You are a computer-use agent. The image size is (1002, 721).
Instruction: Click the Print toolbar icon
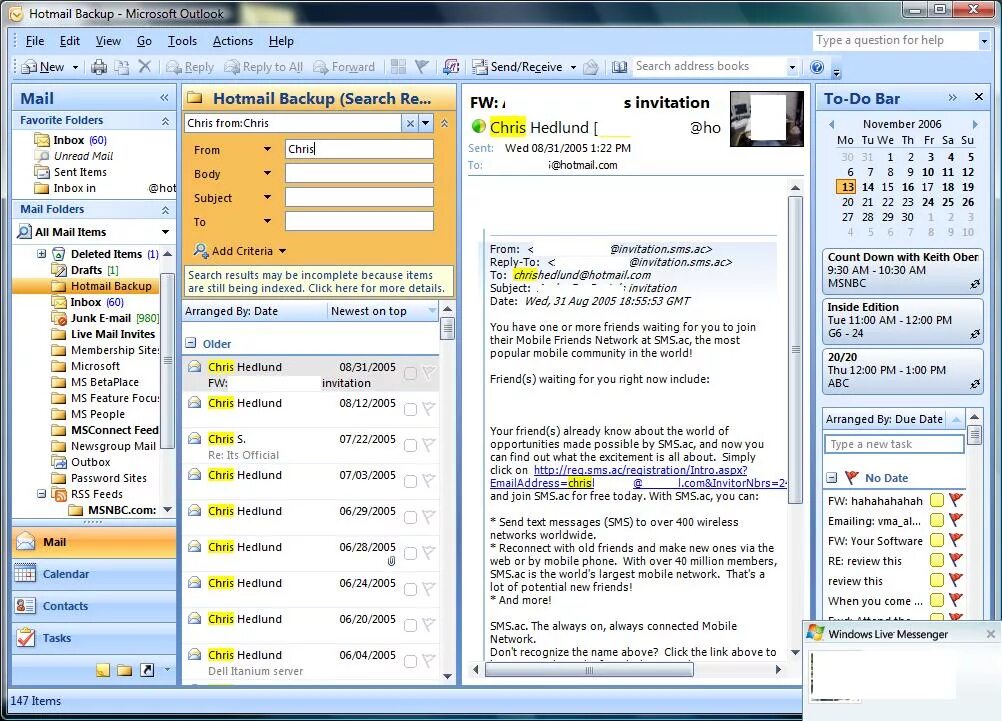[98, 66]
